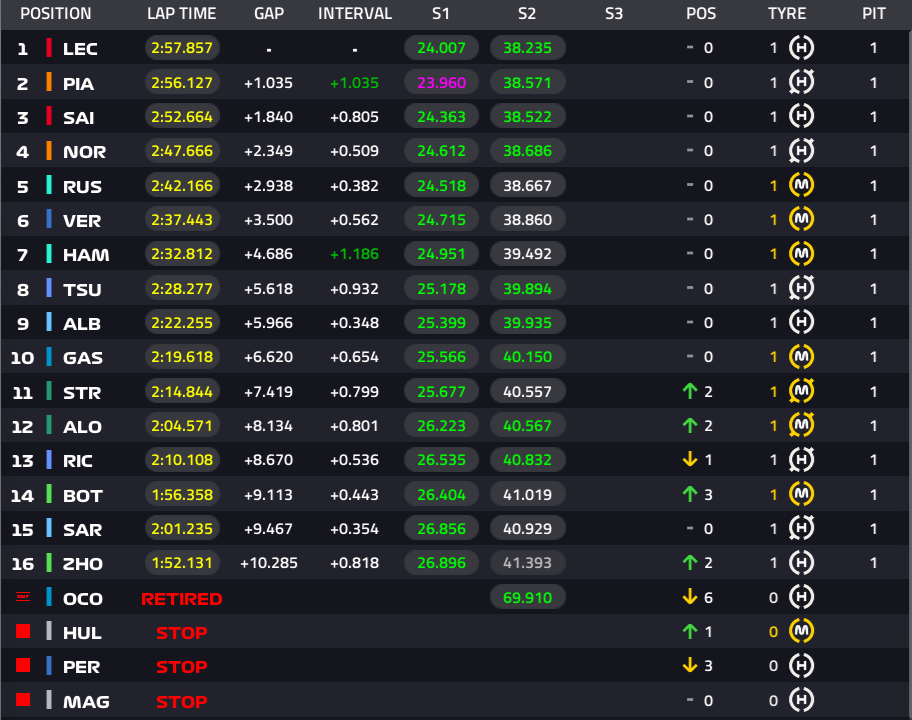
Task: Click the hard tyre icon in SAR row
Action: (x=801, y=529)
